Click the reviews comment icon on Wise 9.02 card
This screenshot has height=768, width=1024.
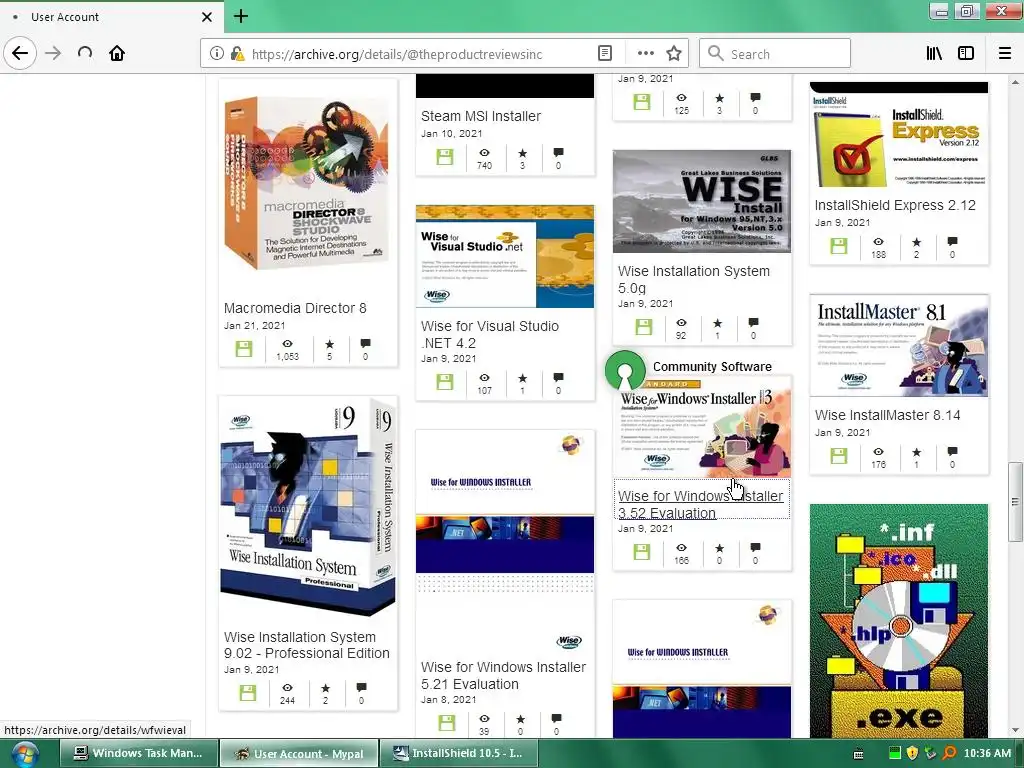pos(362,688)
